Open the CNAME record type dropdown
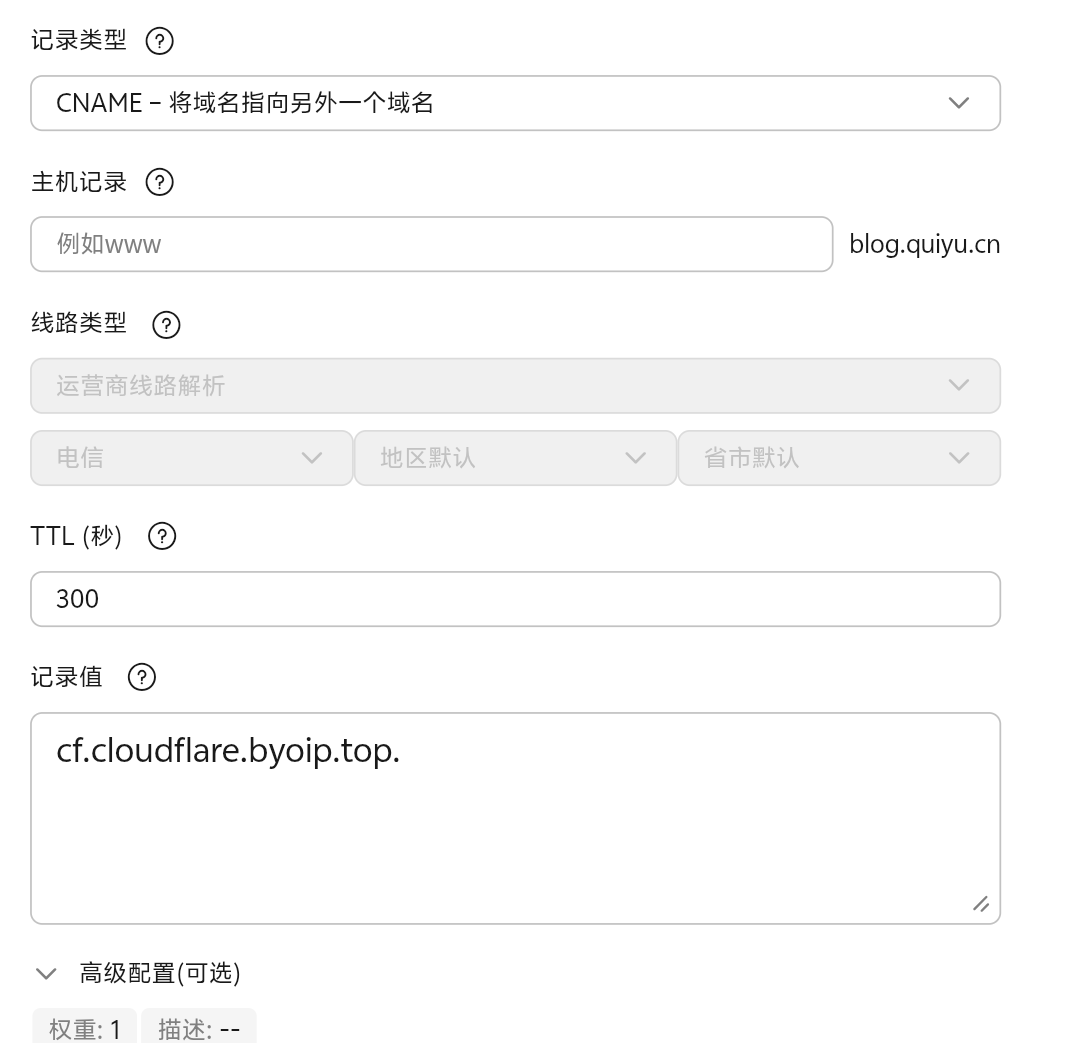The height and width of the screenshot is (1043, 1087). pyautogui.click(x=515, y=103)
